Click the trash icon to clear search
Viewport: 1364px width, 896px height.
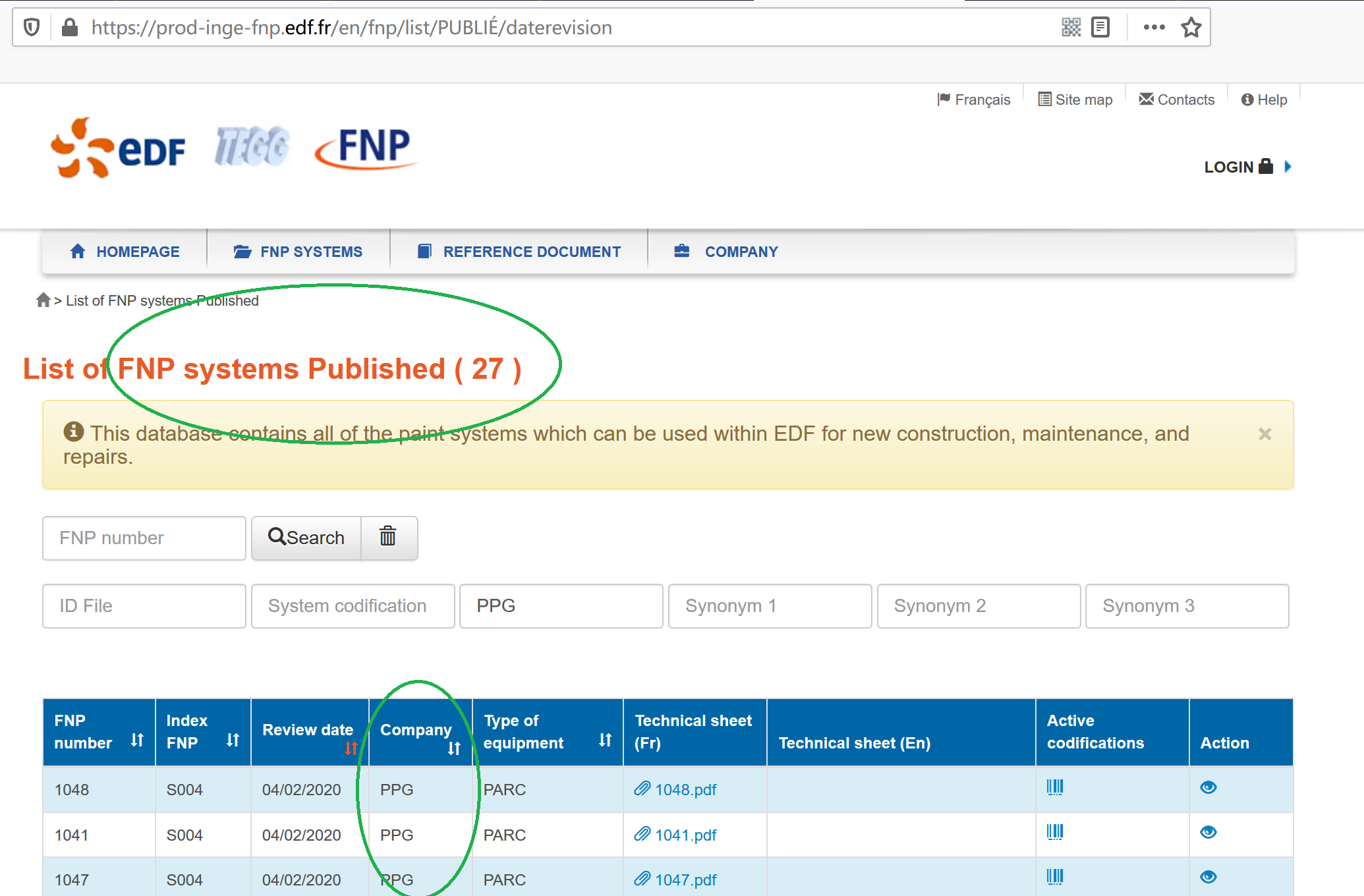(388, 537)
